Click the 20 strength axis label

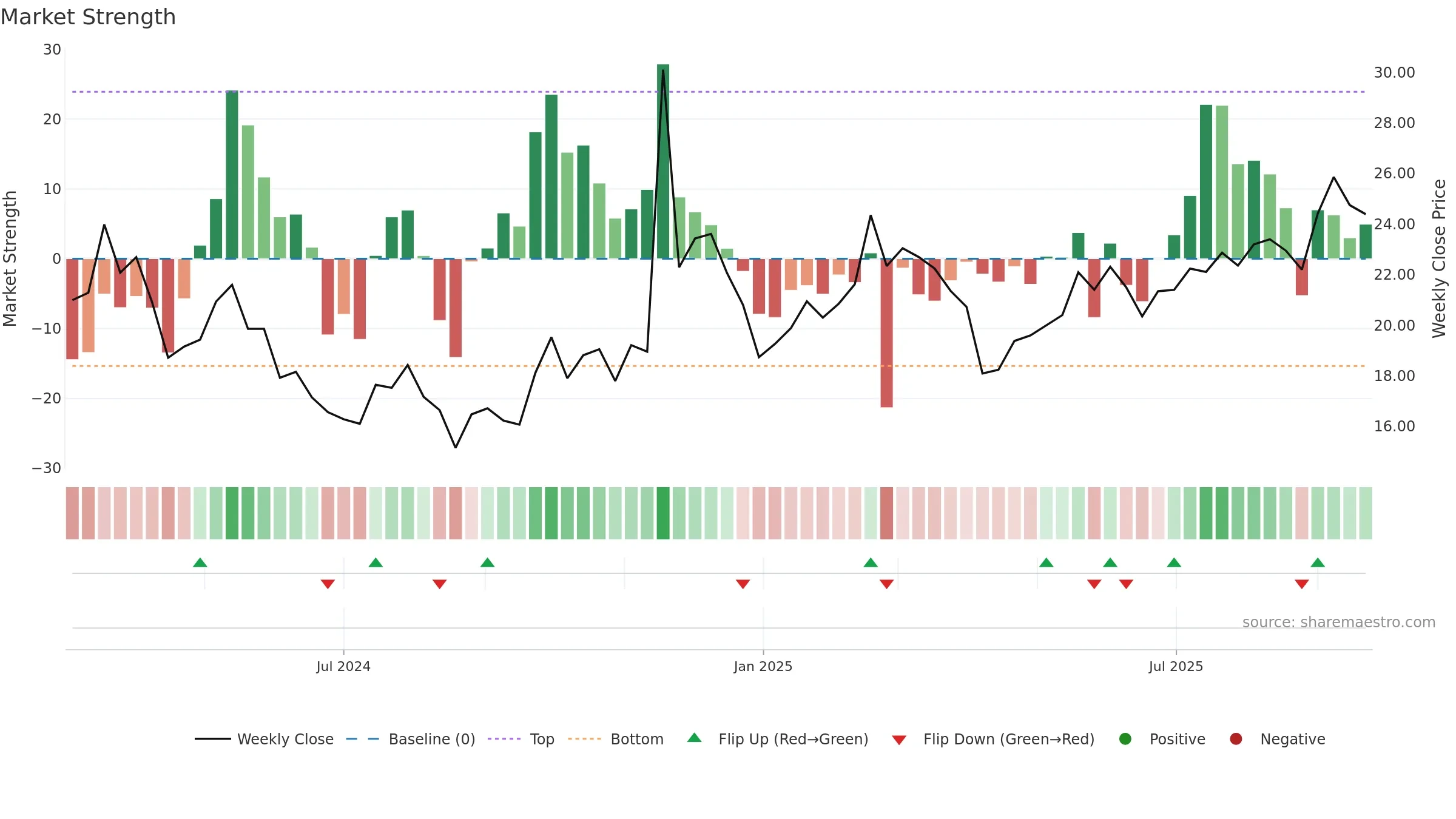(52, 119)
